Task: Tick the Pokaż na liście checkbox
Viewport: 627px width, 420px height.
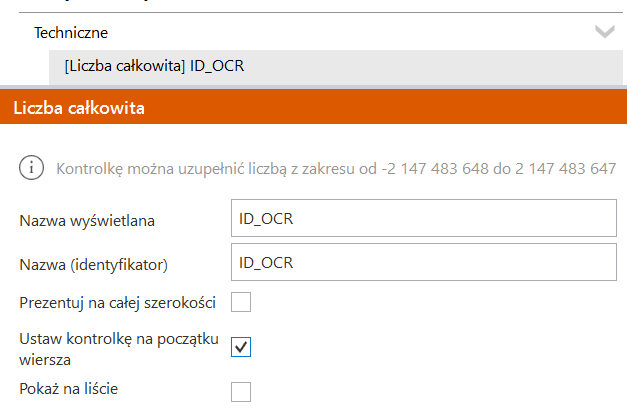Action: 241,390
